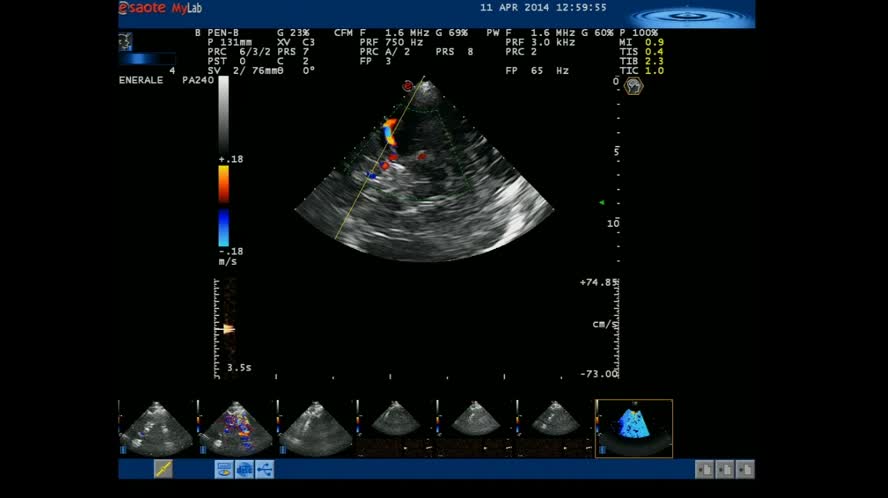Click the middle gray page icon at bottom right
The width and height of the screenshot is (888, 498).
click(725, 468)
